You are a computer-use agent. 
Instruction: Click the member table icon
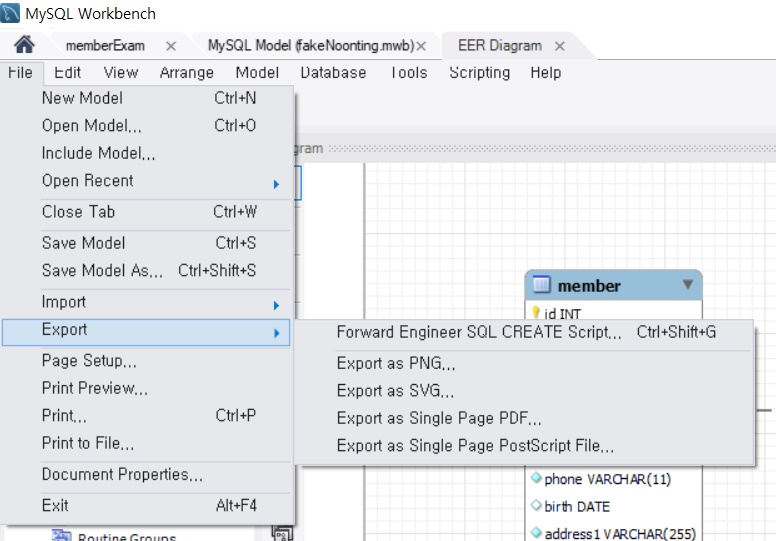coord(541,285)
